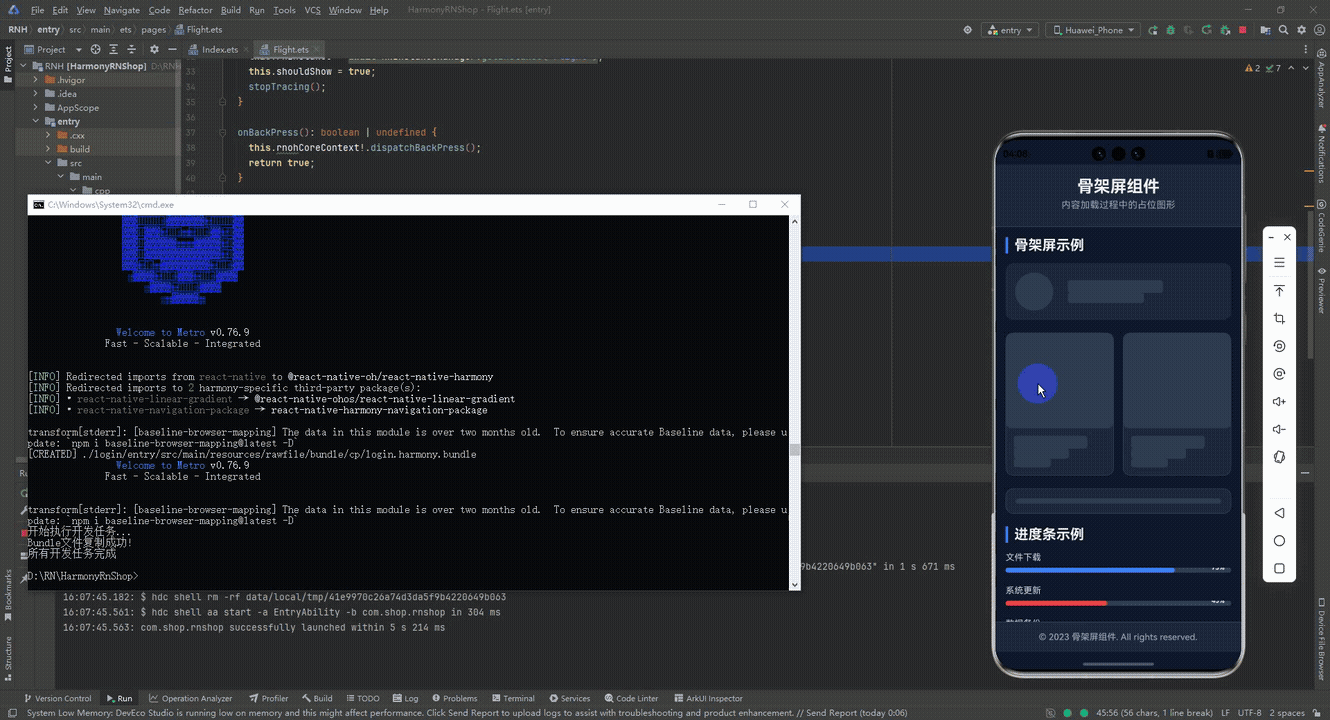
Task: Expand the .hvigor folder
Action: tap(36, 80)
